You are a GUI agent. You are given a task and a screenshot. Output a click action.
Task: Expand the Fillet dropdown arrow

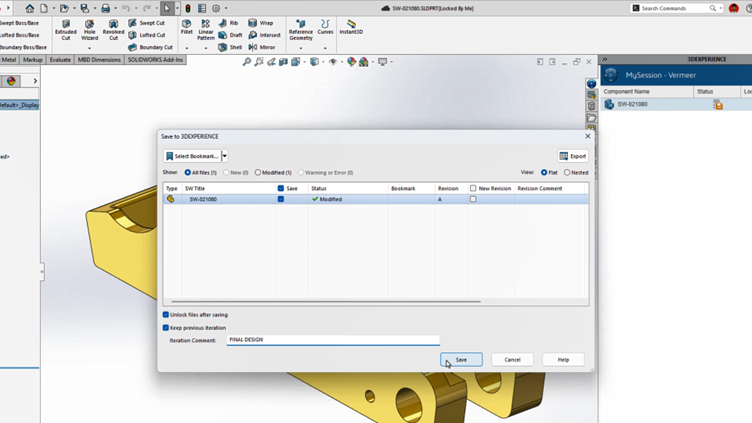tap(187, 48)
